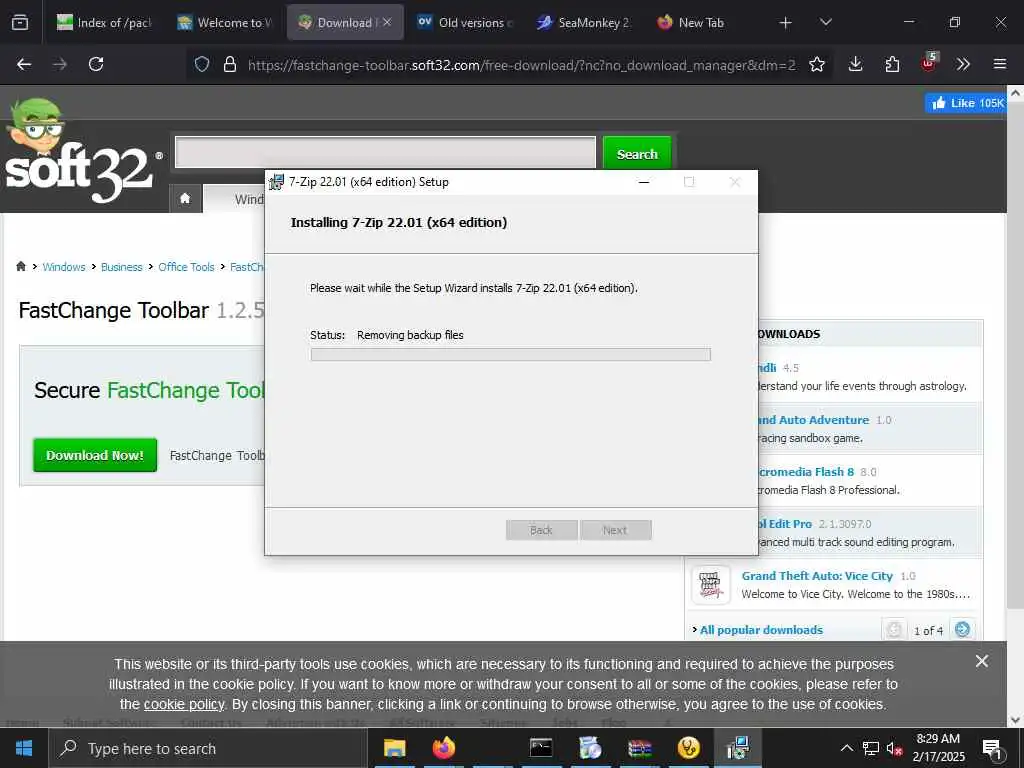Click the address bar URL
Viewport: 1024px width, 768px height.
pos(521,65)
